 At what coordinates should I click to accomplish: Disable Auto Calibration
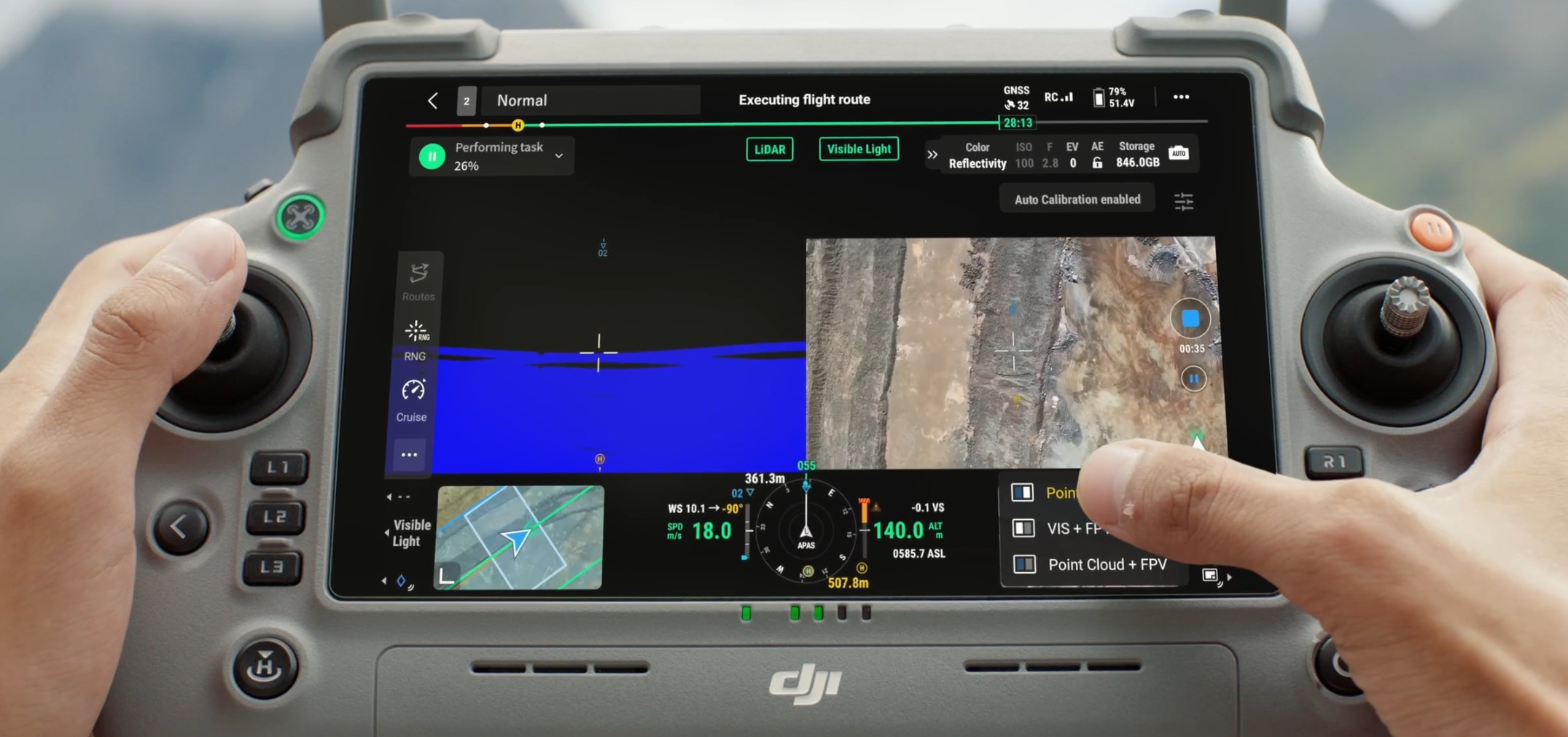pyautogui.click(x=1077, y=198)
